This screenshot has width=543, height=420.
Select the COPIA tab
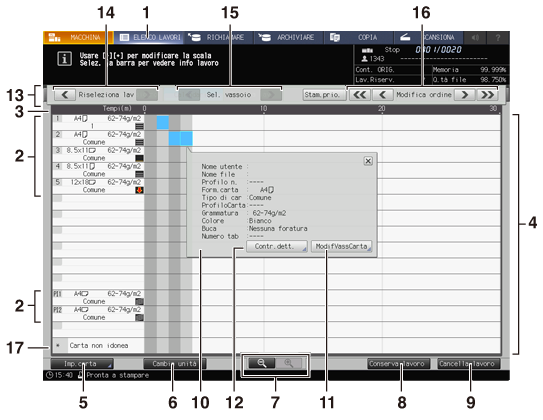coord(359,37)
